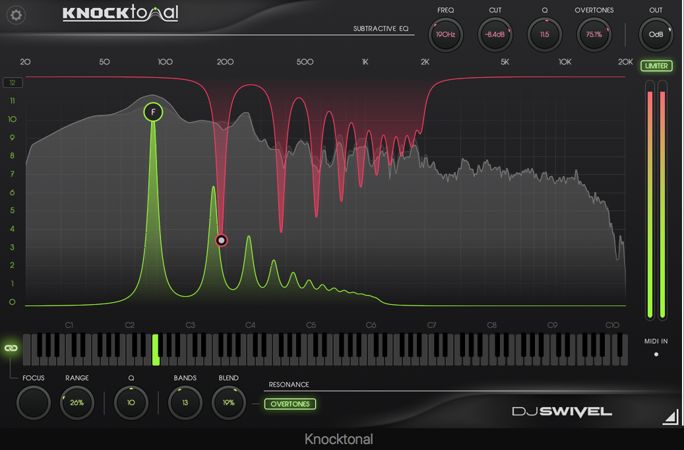Screen dimensions: 684x450
Task: Toggle the Overtones resonance button
Action: (x=289, y=404)
